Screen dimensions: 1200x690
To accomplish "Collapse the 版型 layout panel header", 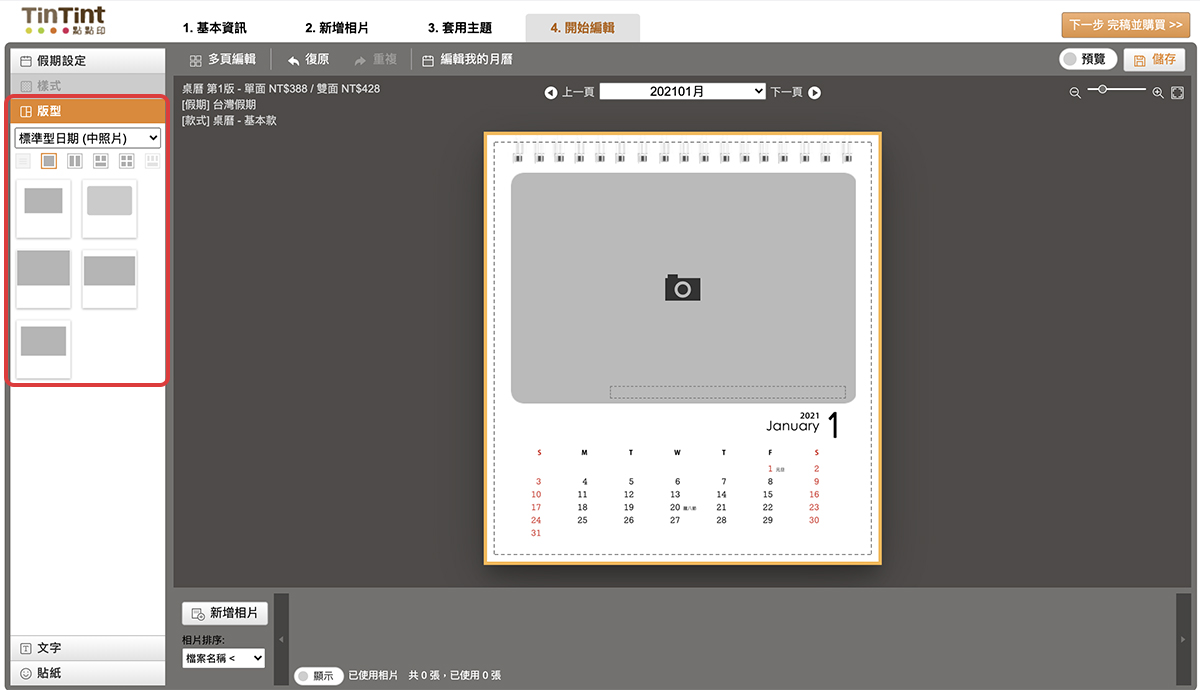I will pos(87,111).
